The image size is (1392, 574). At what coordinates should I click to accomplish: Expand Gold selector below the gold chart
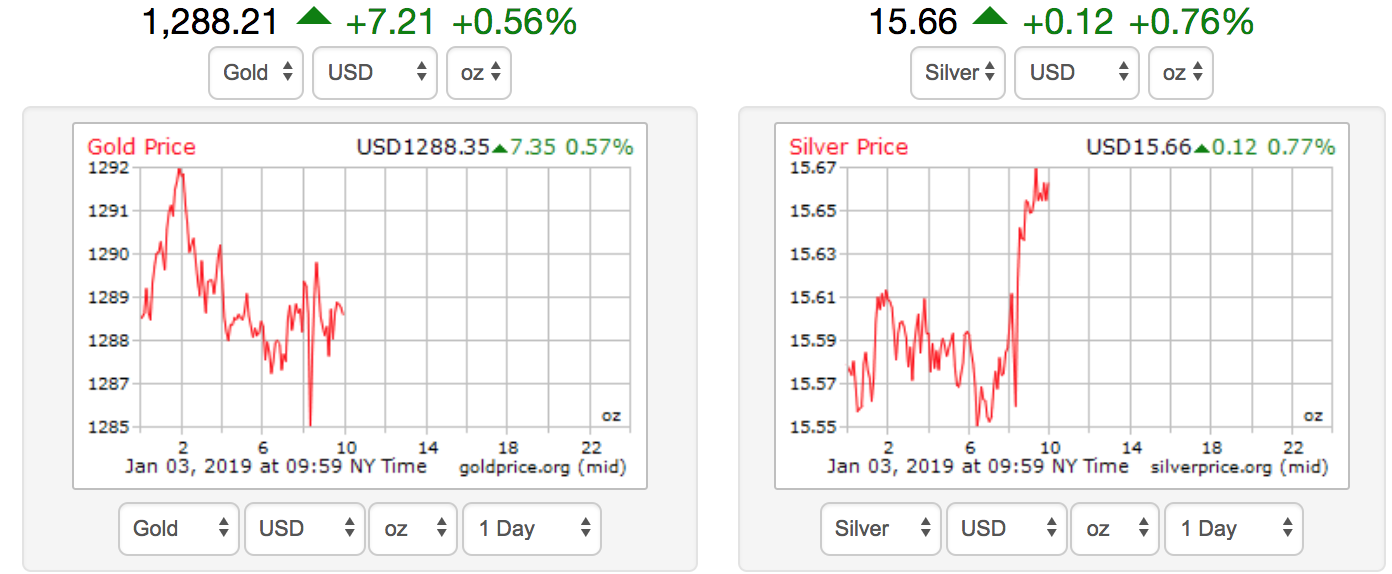pos(179,529)
